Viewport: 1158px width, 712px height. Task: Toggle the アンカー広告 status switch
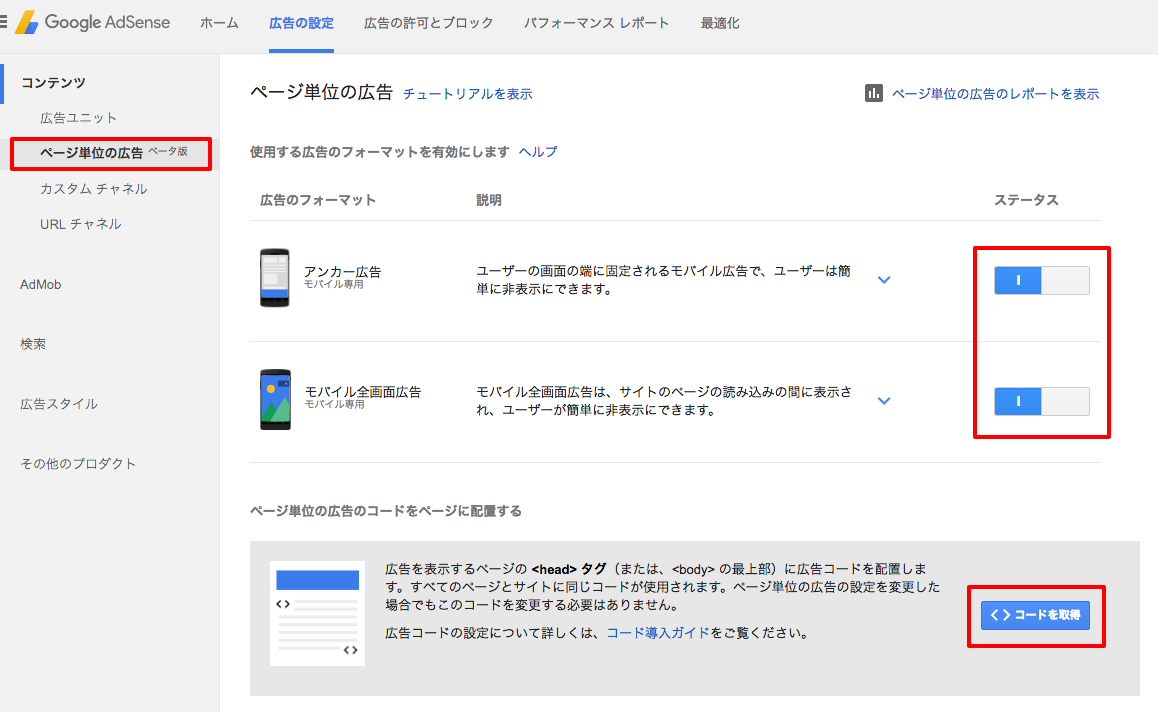click(x=1041, y=281)
